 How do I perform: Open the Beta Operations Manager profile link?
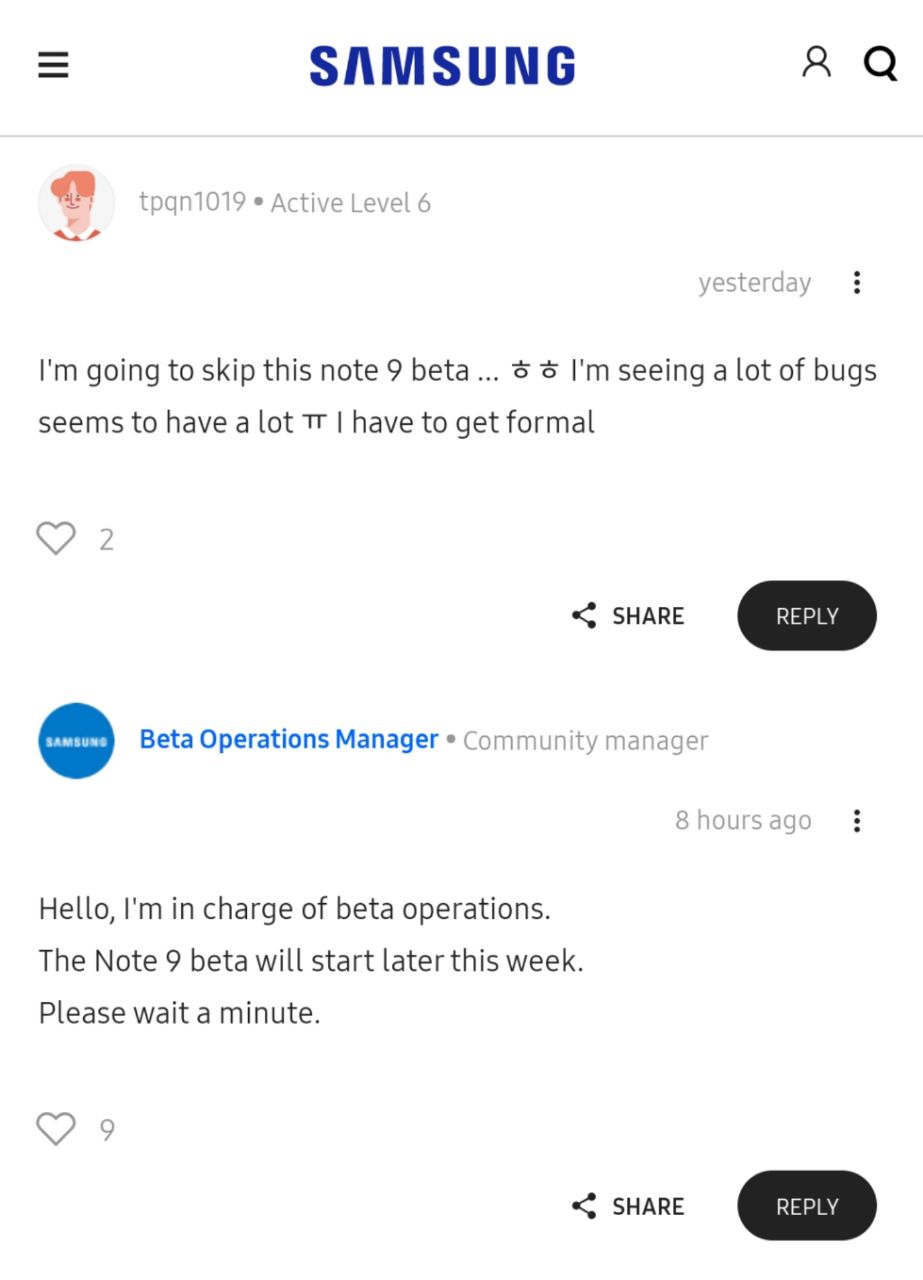(x=289, y=740)
